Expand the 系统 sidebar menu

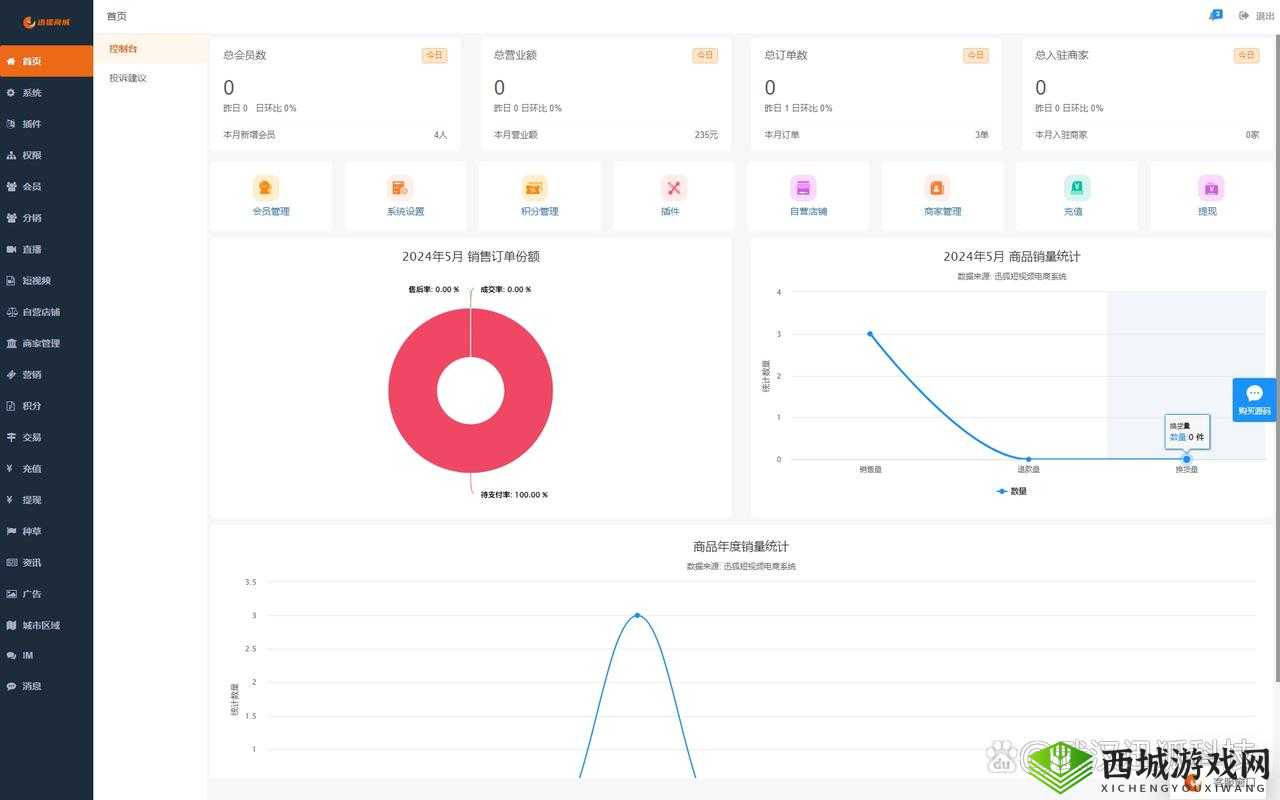(33, 92)
